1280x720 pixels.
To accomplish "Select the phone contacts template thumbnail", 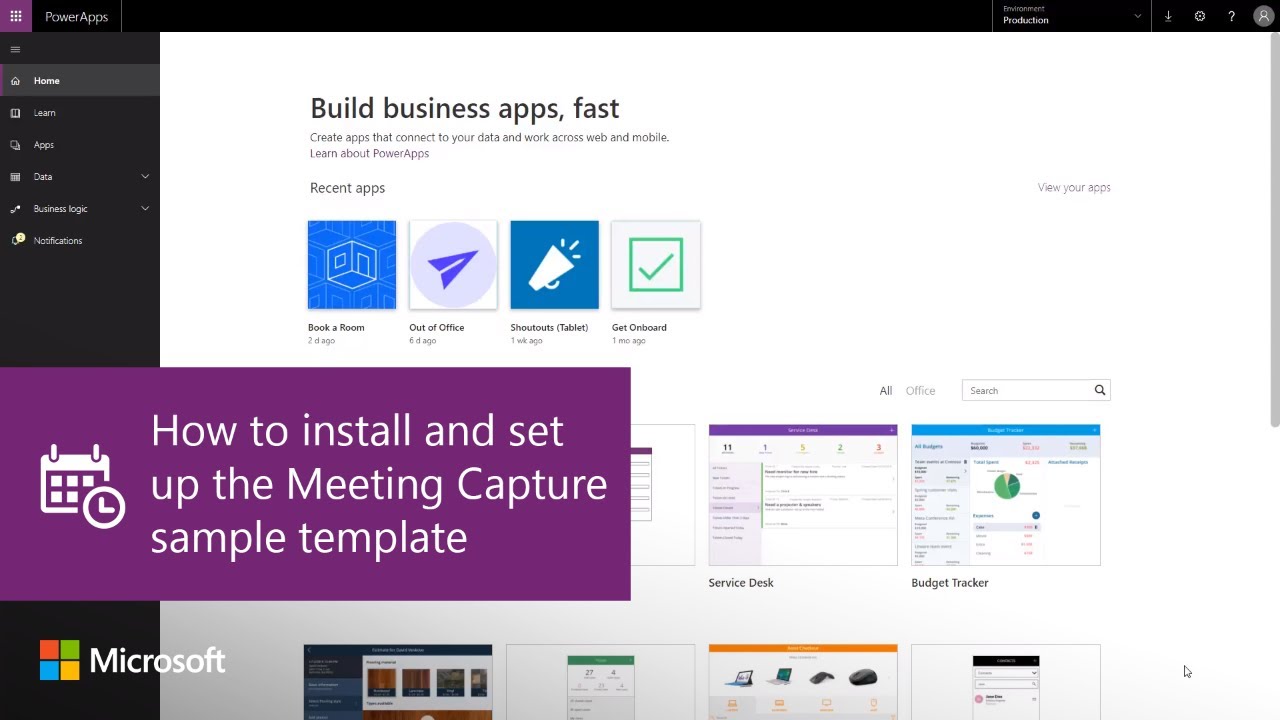I will [1006, 682].
